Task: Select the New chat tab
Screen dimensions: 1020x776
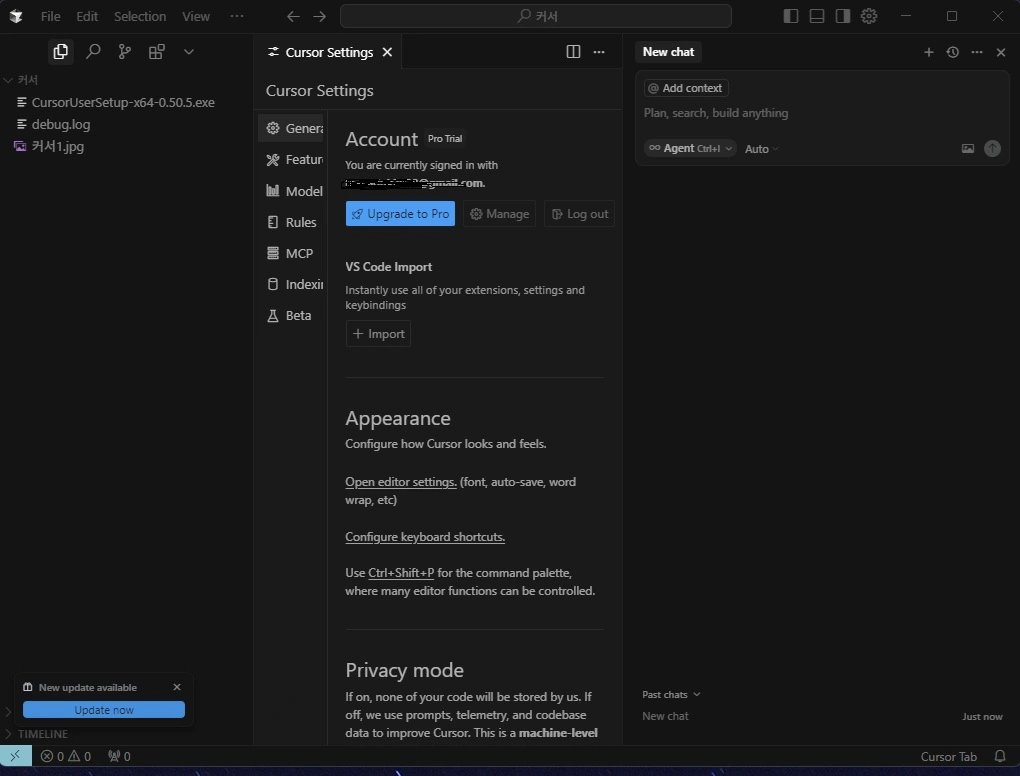Action: [x=668, y=52]
